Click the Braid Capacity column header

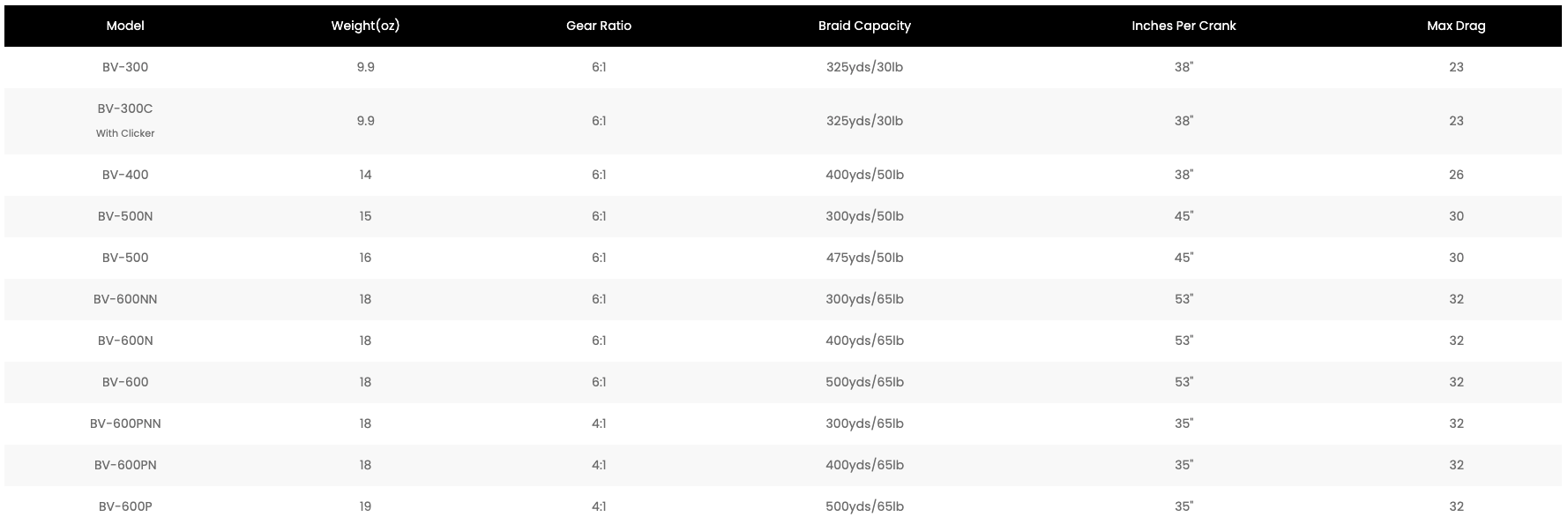click(x=864, y=26)
